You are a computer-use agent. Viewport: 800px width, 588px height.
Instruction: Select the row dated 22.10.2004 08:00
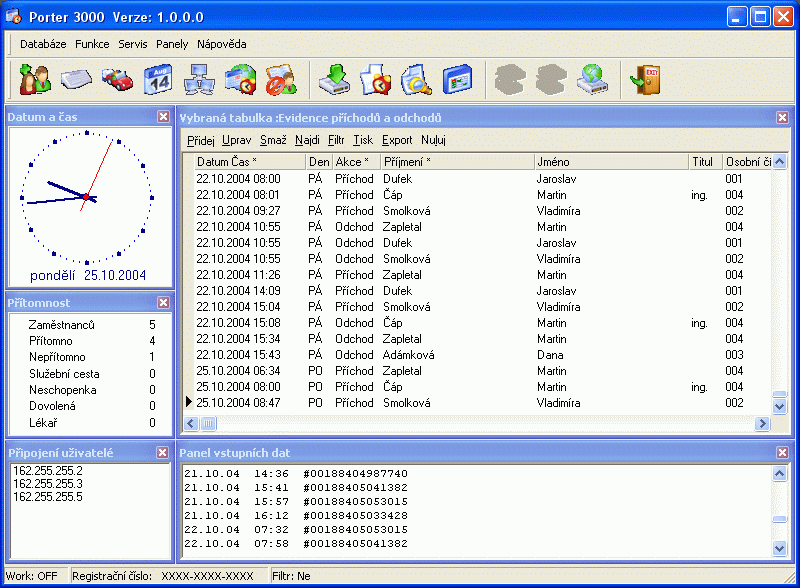[483, 179]
